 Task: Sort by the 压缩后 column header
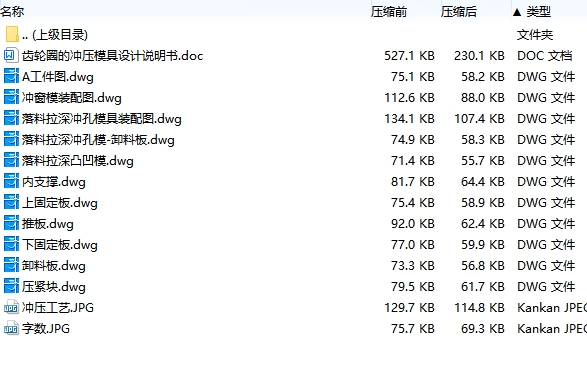pos(459,12)
